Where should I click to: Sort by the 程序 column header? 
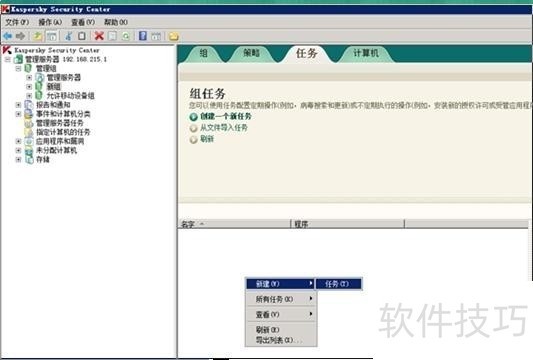(x=347, y=224)
